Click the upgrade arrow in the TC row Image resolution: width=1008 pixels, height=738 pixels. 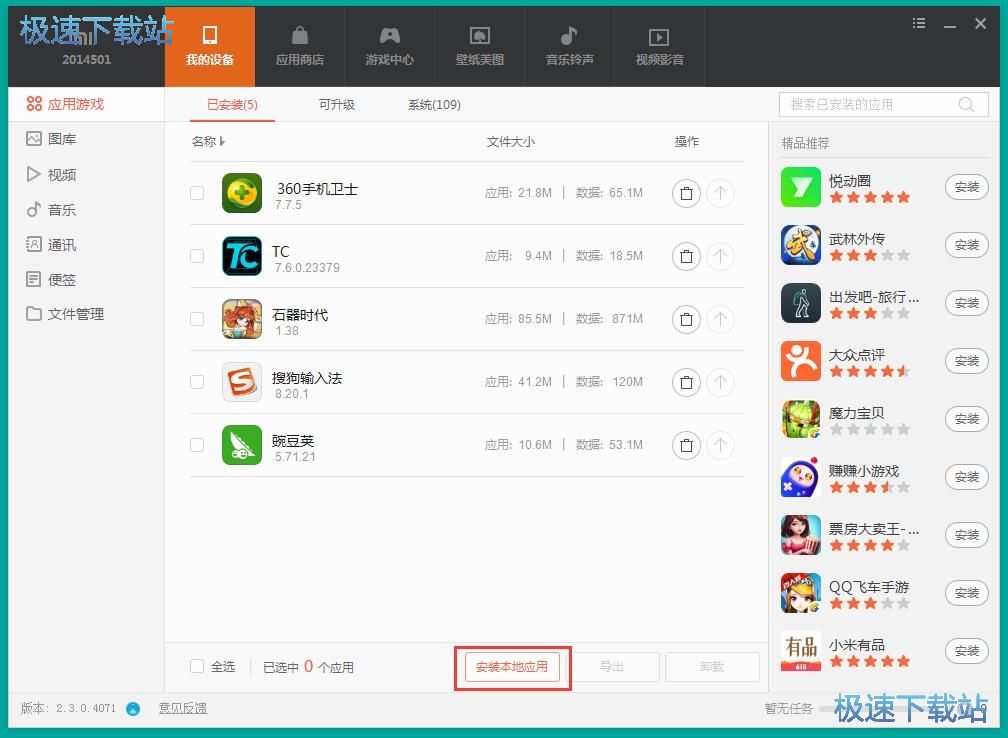point(720,256)
